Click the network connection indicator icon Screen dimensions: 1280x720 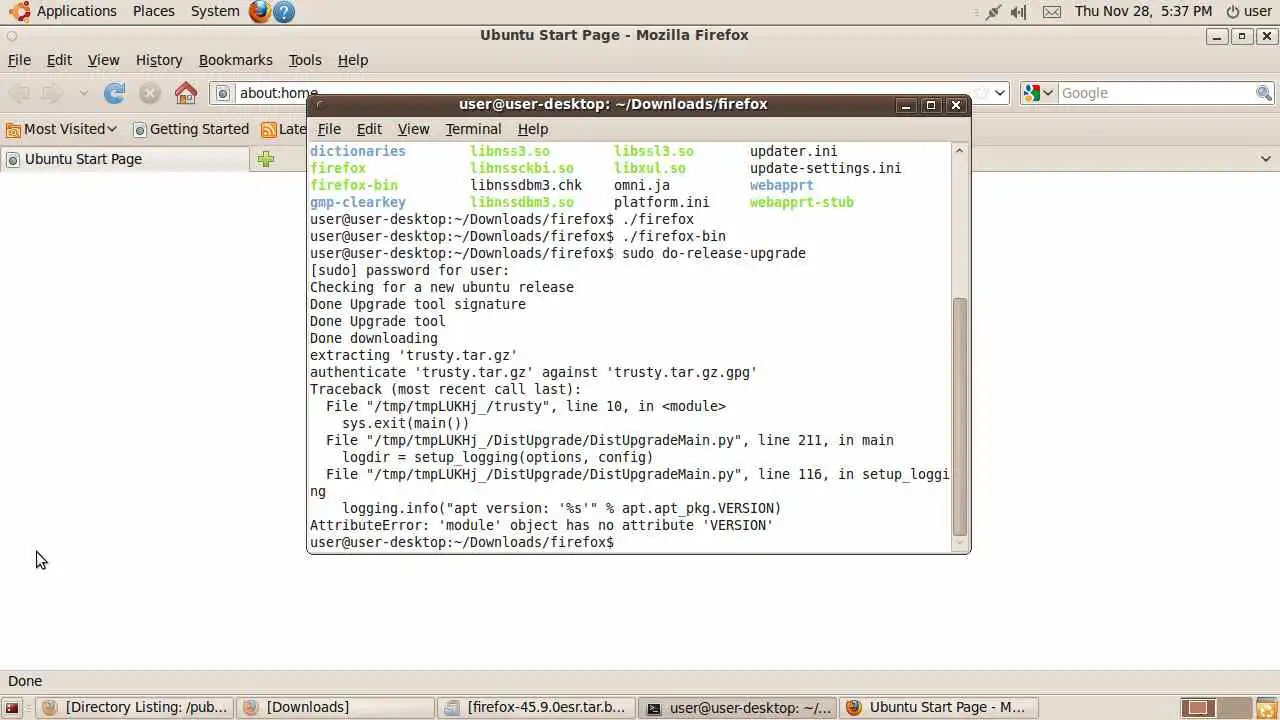coord(992,12)
